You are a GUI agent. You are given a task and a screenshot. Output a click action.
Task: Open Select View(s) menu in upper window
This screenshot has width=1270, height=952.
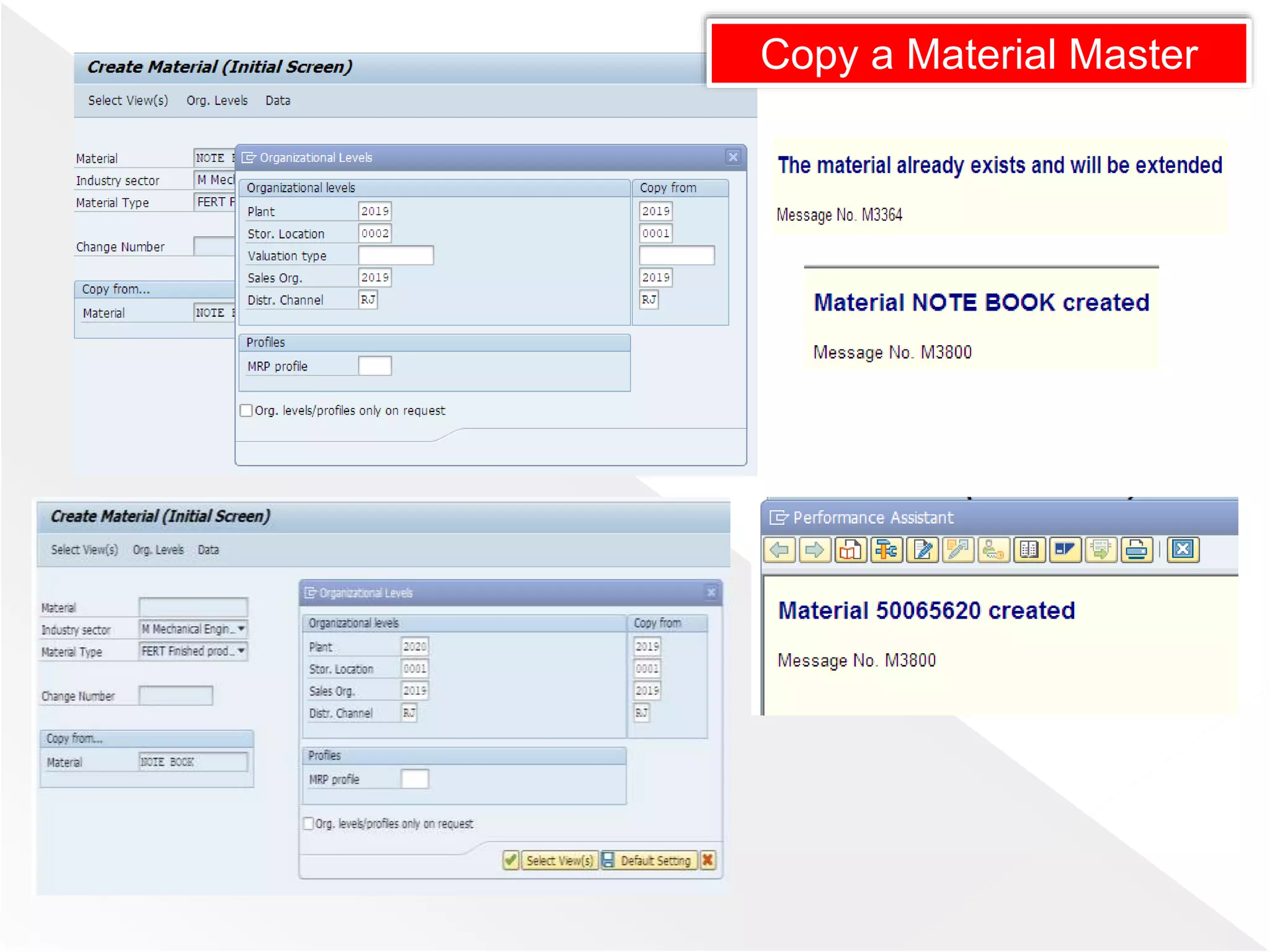[x=128, y=100]
